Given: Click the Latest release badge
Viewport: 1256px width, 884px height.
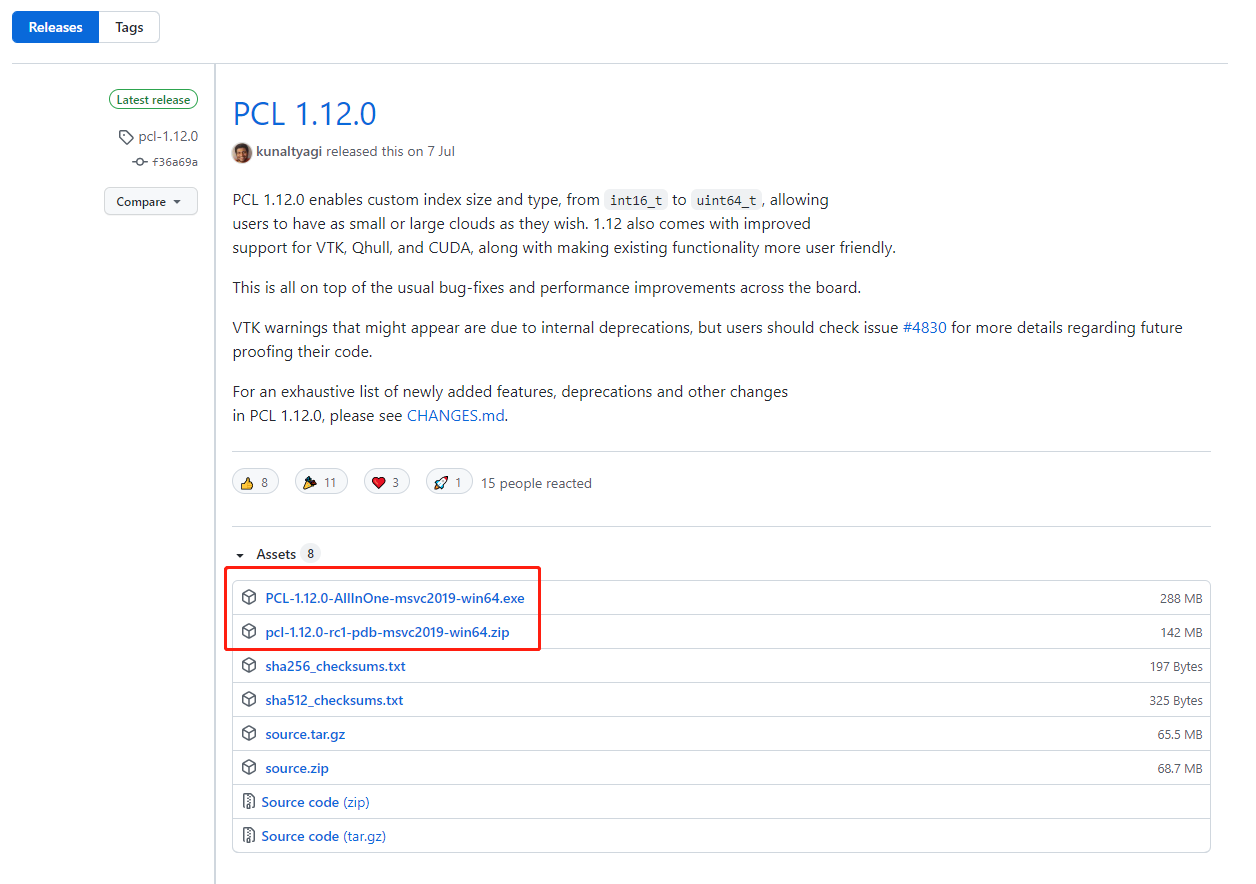Looking at the screenshot, I should tap(153, 99).
